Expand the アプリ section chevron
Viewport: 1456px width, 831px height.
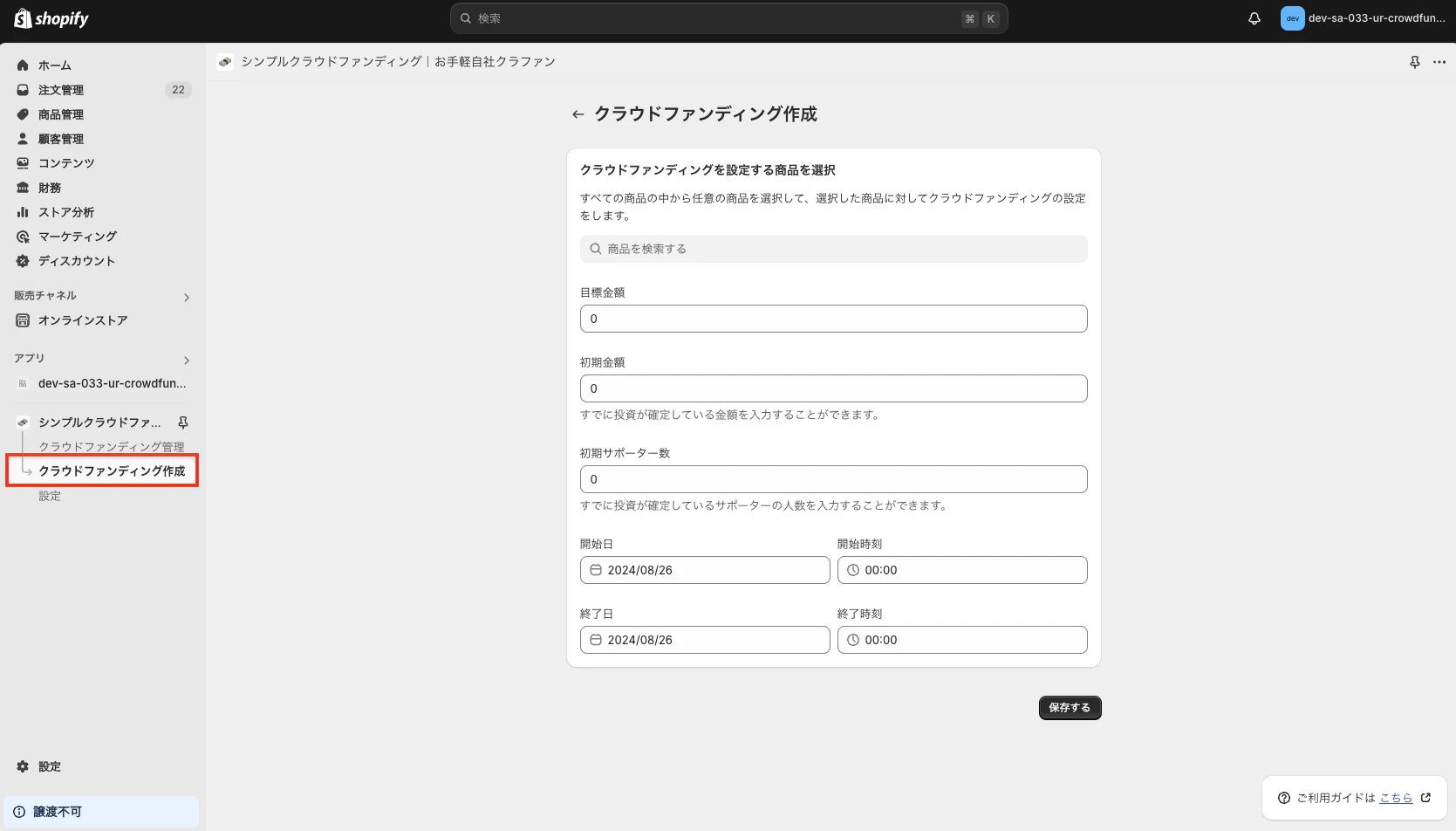pos(186,360)
